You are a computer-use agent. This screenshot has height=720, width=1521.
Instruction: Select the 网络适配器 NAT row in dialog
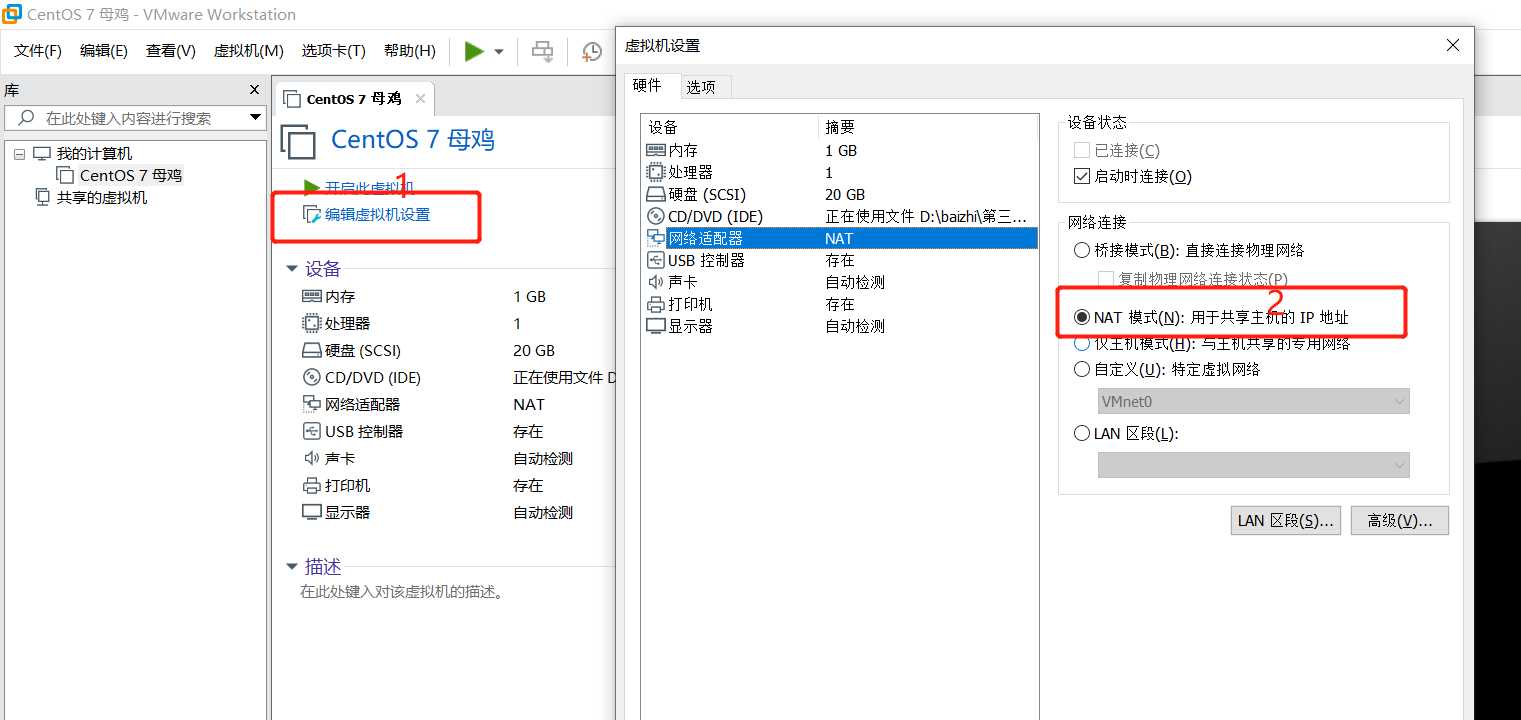coord(841,238)
